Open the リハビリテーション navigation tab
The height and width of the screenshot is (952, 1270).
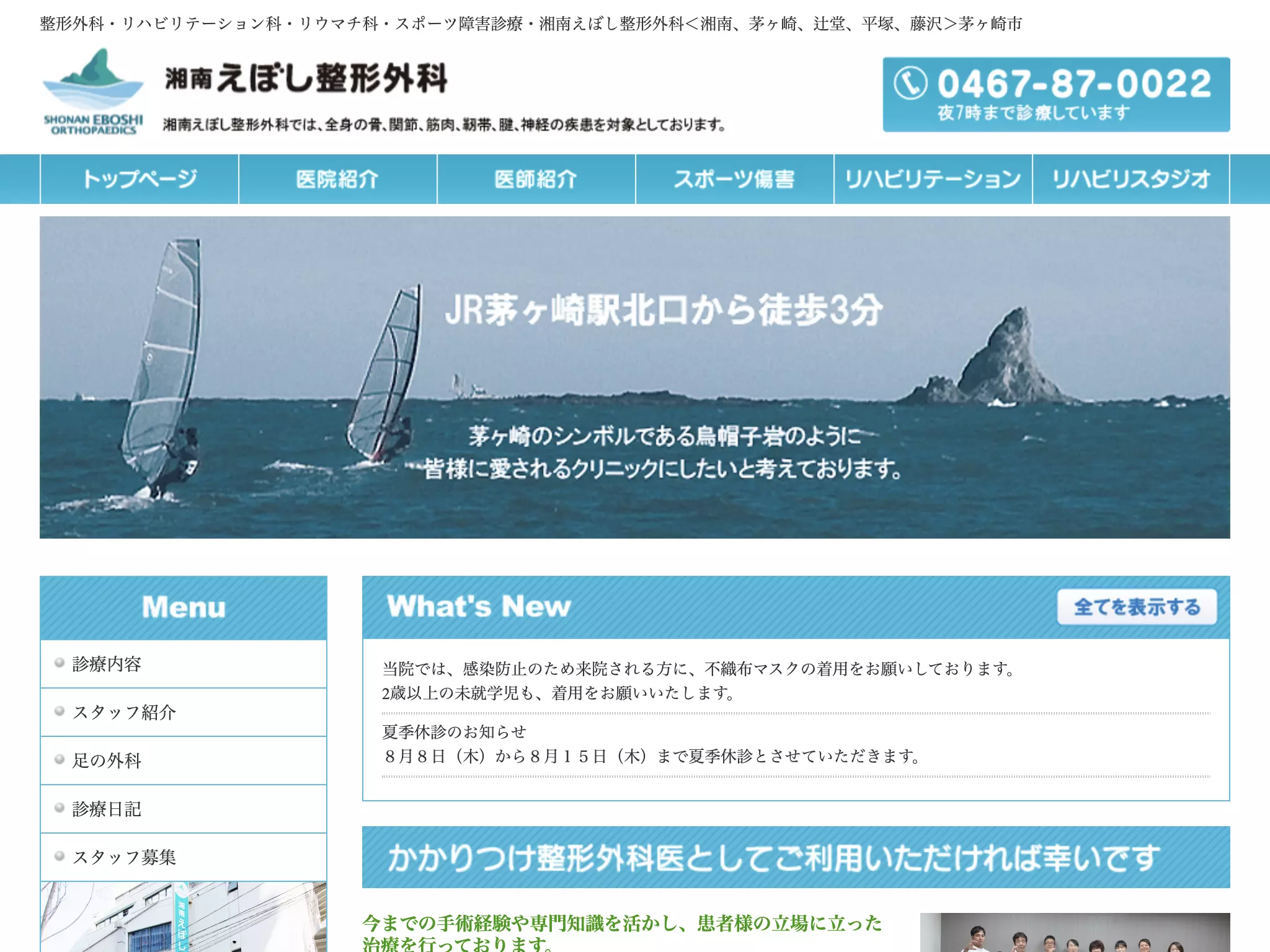pyautogui.click(x=933, y=179)
